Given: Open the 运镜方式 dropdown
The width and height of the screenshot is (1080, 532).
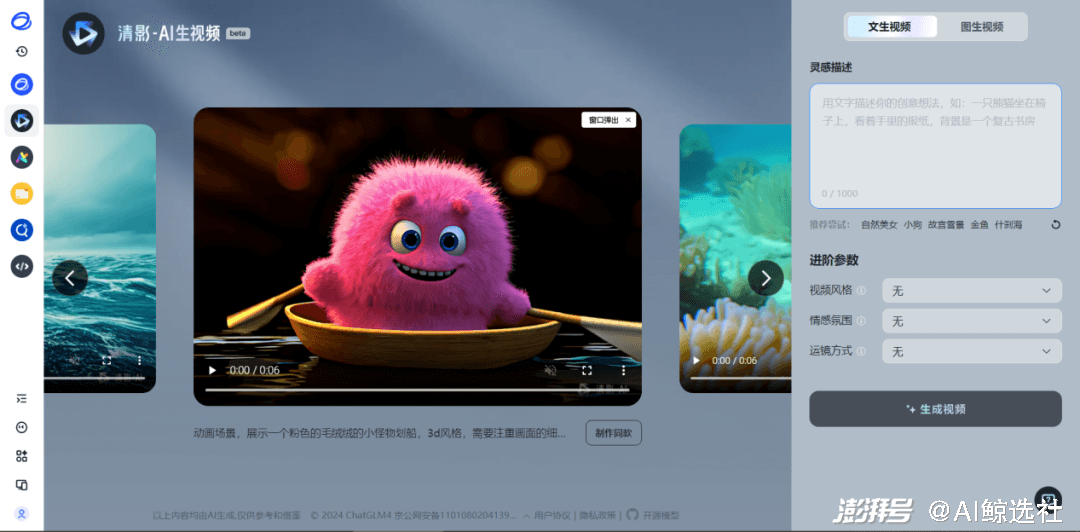Looking at the screenshot, I should (x=972, y=351).
